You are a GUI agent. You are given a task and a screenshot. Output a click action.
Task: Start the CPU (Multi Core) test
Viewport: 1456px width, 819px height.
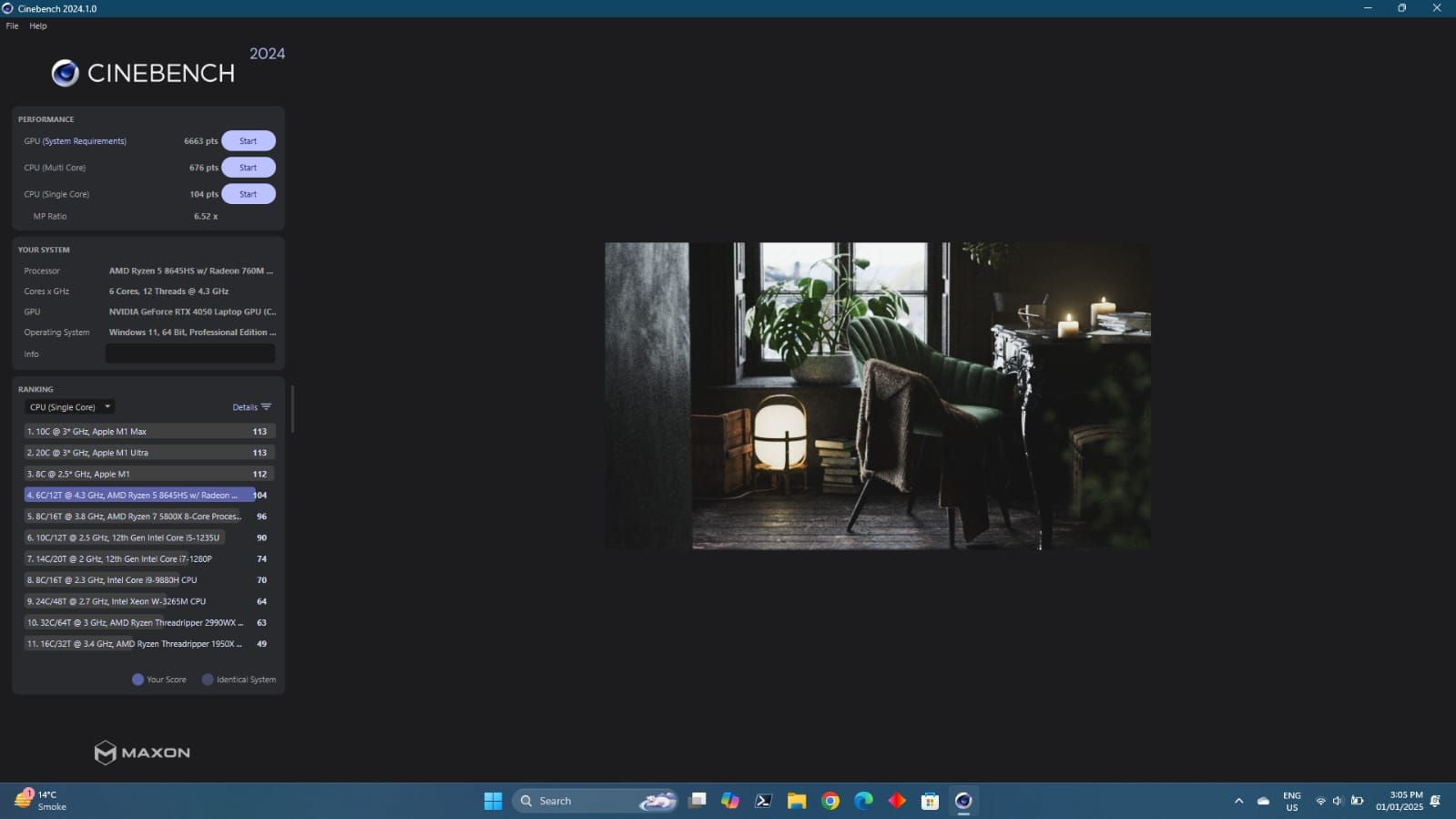pos(248,168)
